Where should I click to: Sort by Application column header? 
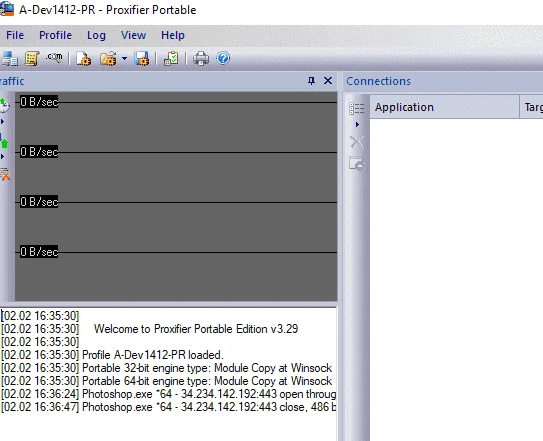tap(445, 107)
